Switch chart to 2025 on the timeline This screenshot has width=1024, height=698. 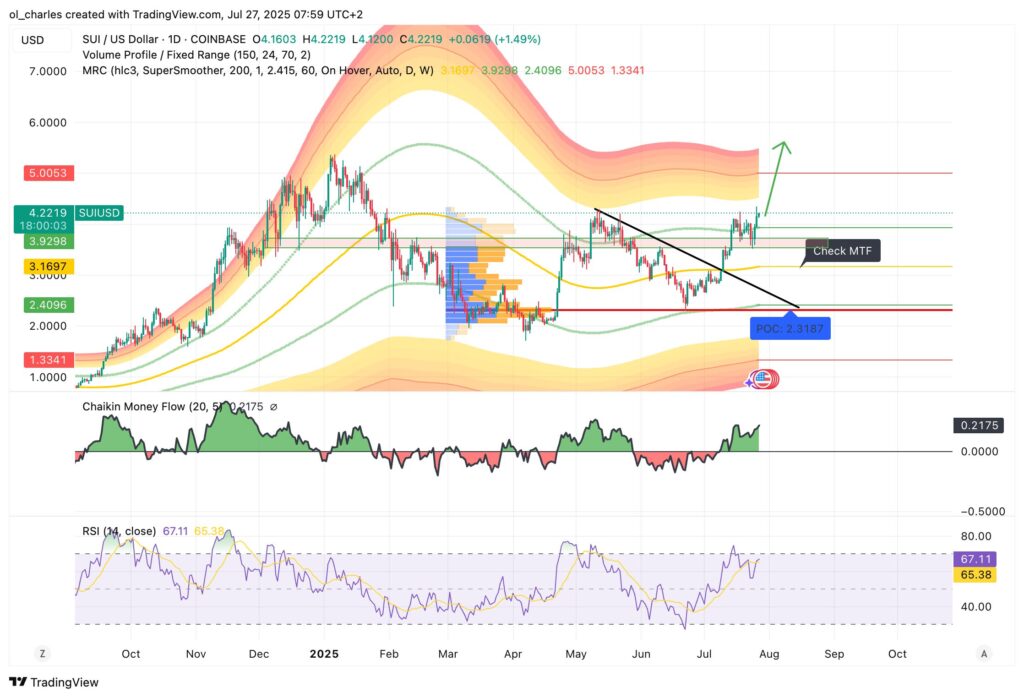pos(323,653)
